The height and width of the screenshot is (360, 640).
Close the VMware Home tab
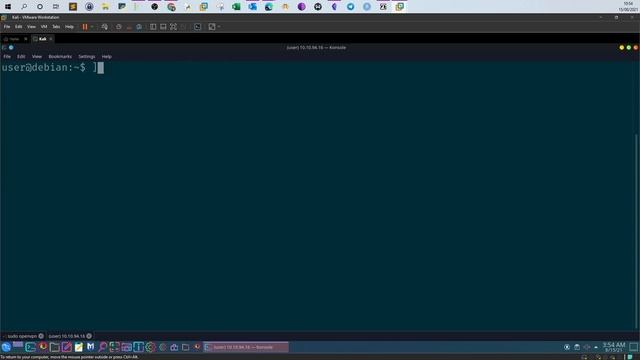pos(26,39)
